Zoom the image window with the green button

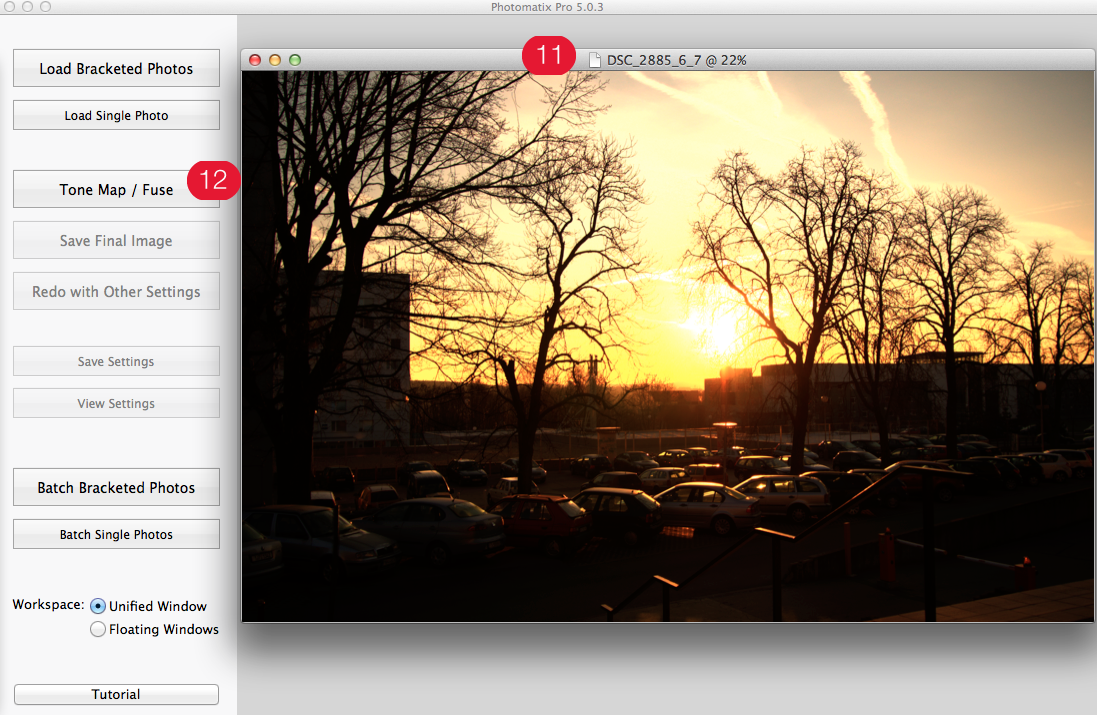(295, 60)
